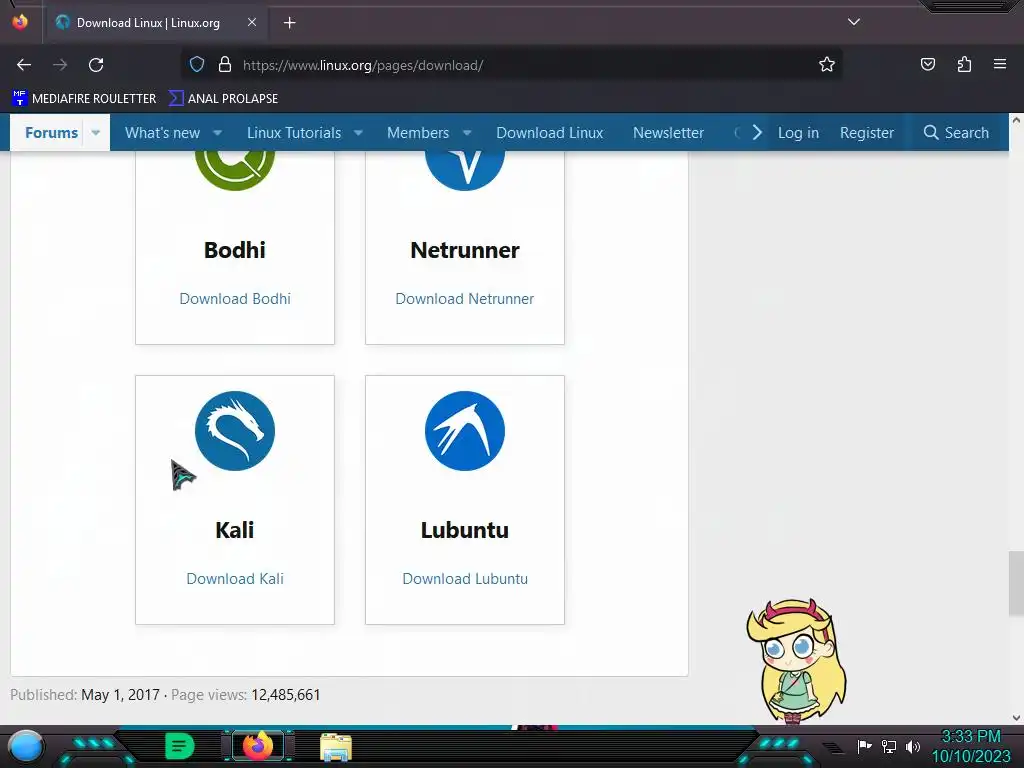Open MEDIAFIRE ROULETTER bookmark
The image size is (1024, 768).
click(x=84, y=99)
